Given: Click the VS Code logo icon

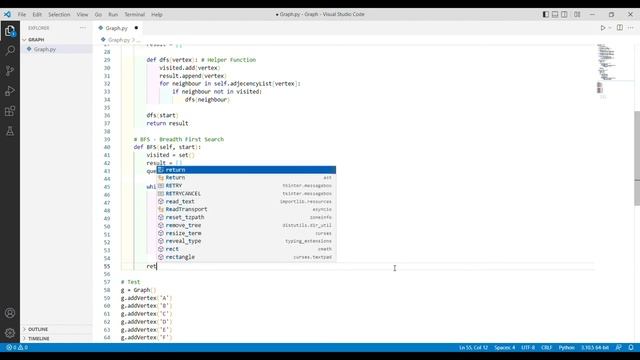Looking at the screenshot, I should [7, 14].
